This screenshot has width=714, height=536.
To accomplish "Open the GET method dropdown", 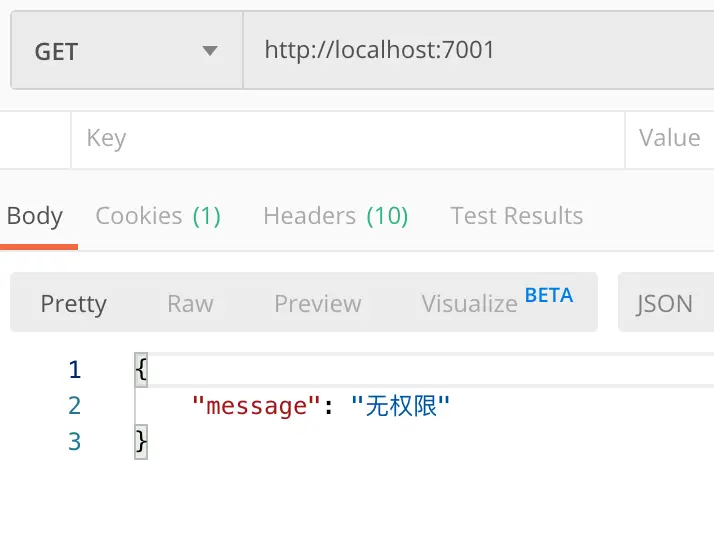I will click(126, 51).
